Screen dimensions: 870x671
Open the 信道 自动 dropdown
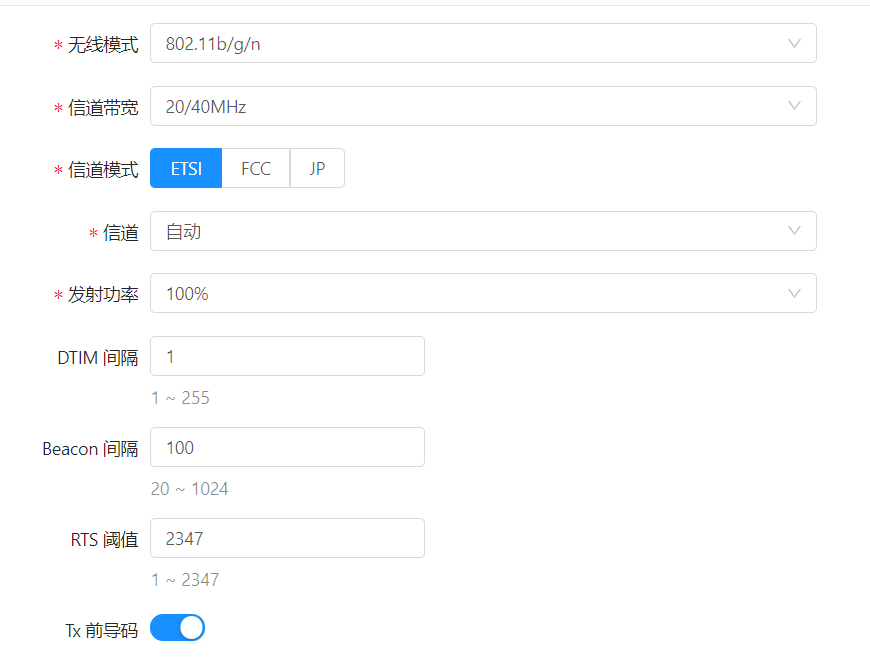pyautogui.click(x=482, y=232)
